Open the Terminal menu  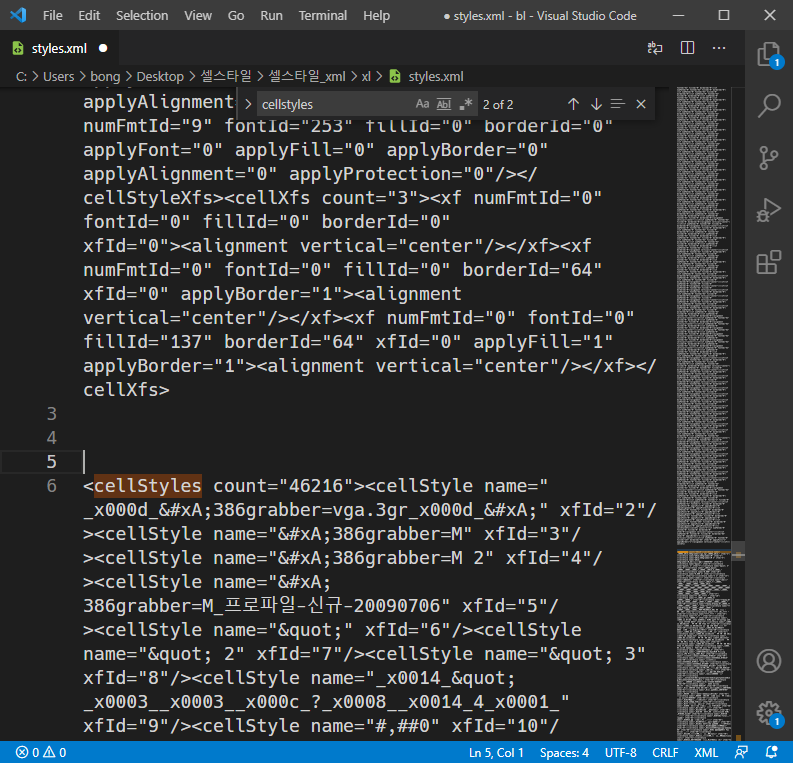coord(323,16)
